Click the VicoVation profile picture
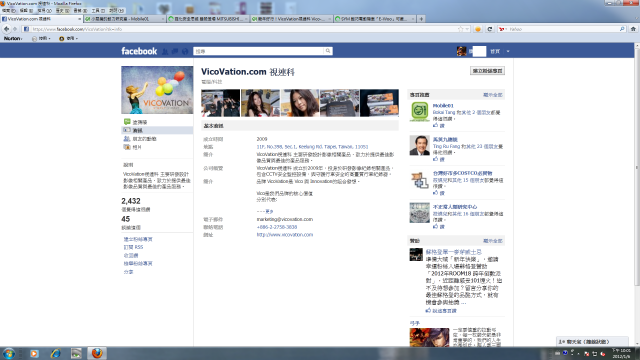This screenshot has height=360, width=640. 157,90
